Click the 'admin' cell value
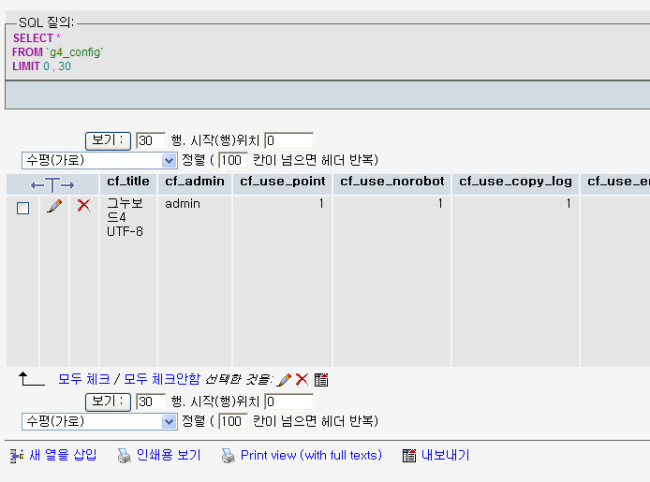Image resolution: width=650 pixels, height=482 pixels. pos(183,204)
